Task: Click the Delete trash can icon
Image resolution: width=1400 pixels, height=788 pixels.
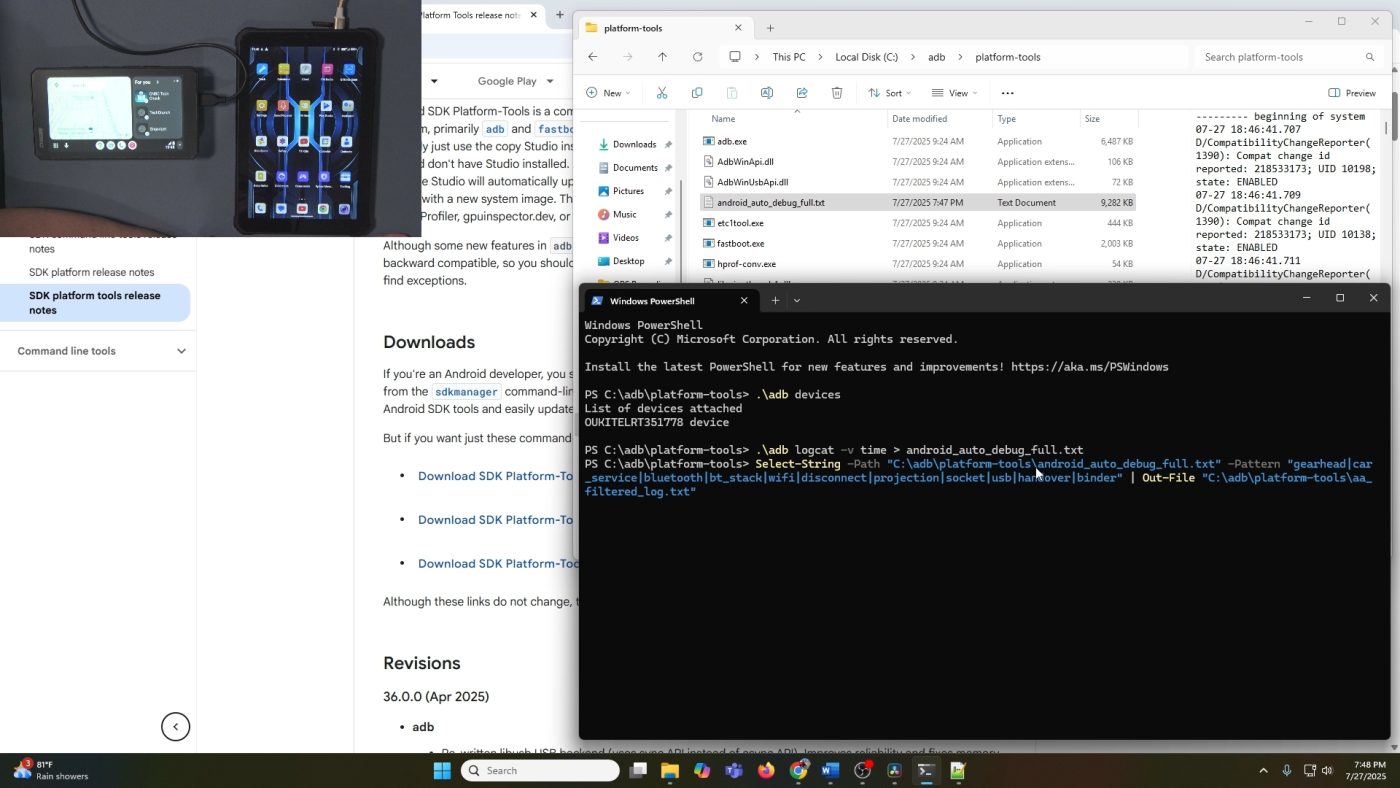Action: (x=837, y=93)
